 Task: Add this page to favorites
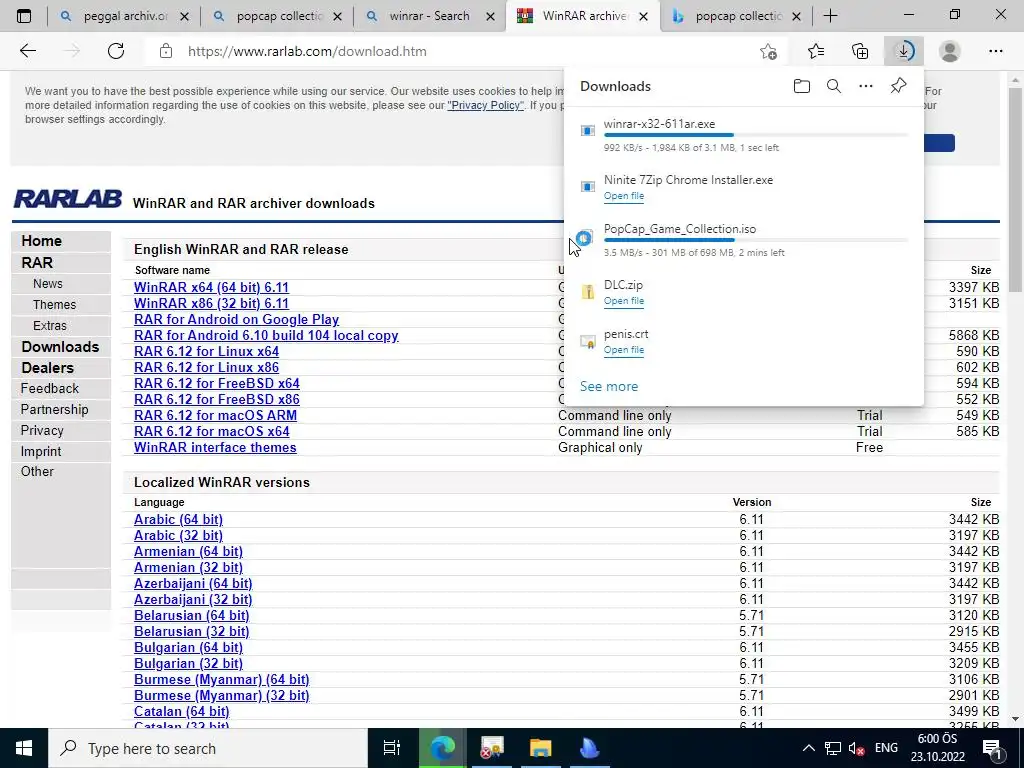coord(769,51)
